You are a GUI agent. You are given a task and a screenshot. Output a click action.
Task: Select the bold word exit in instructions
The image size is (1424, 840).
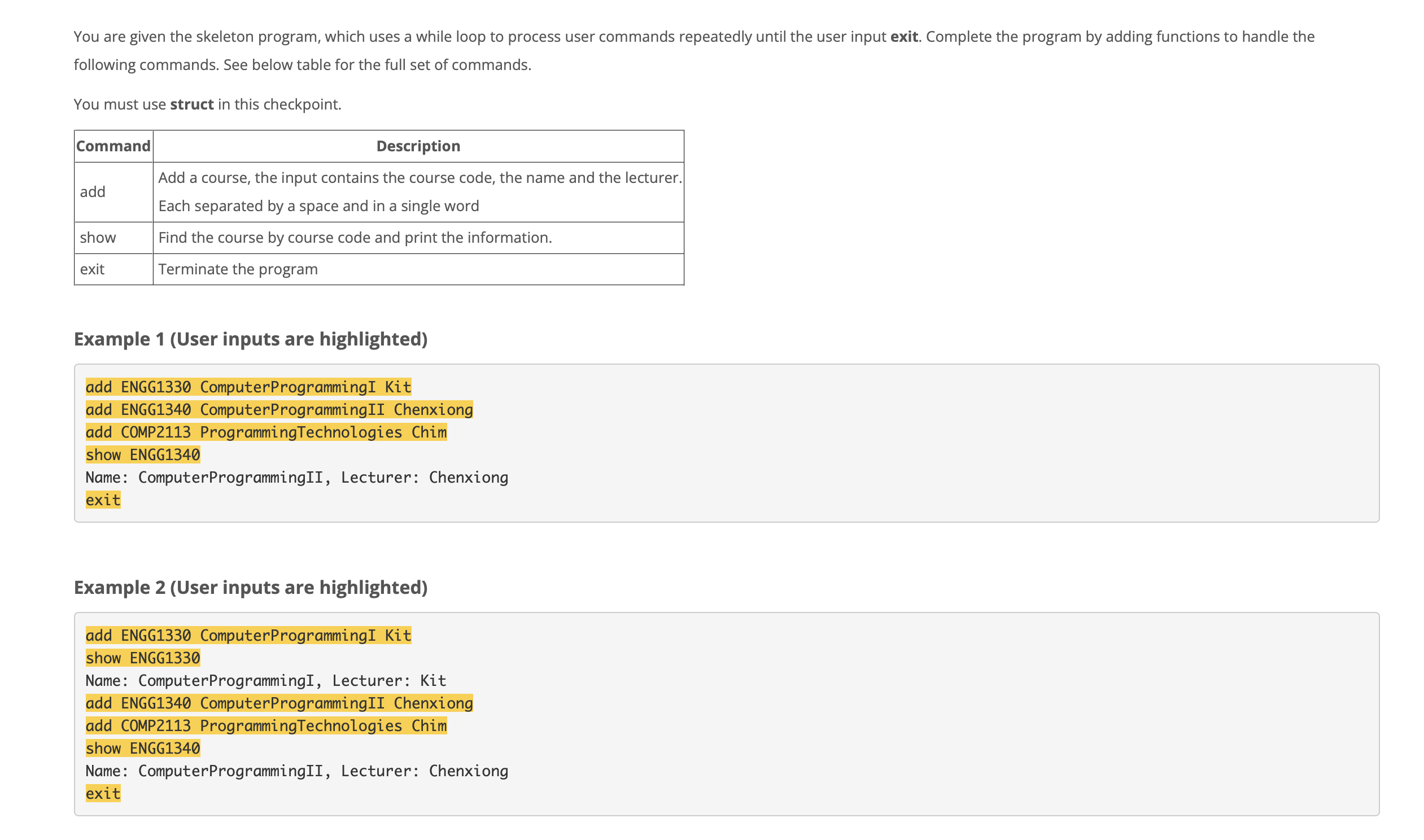[904, 36]
